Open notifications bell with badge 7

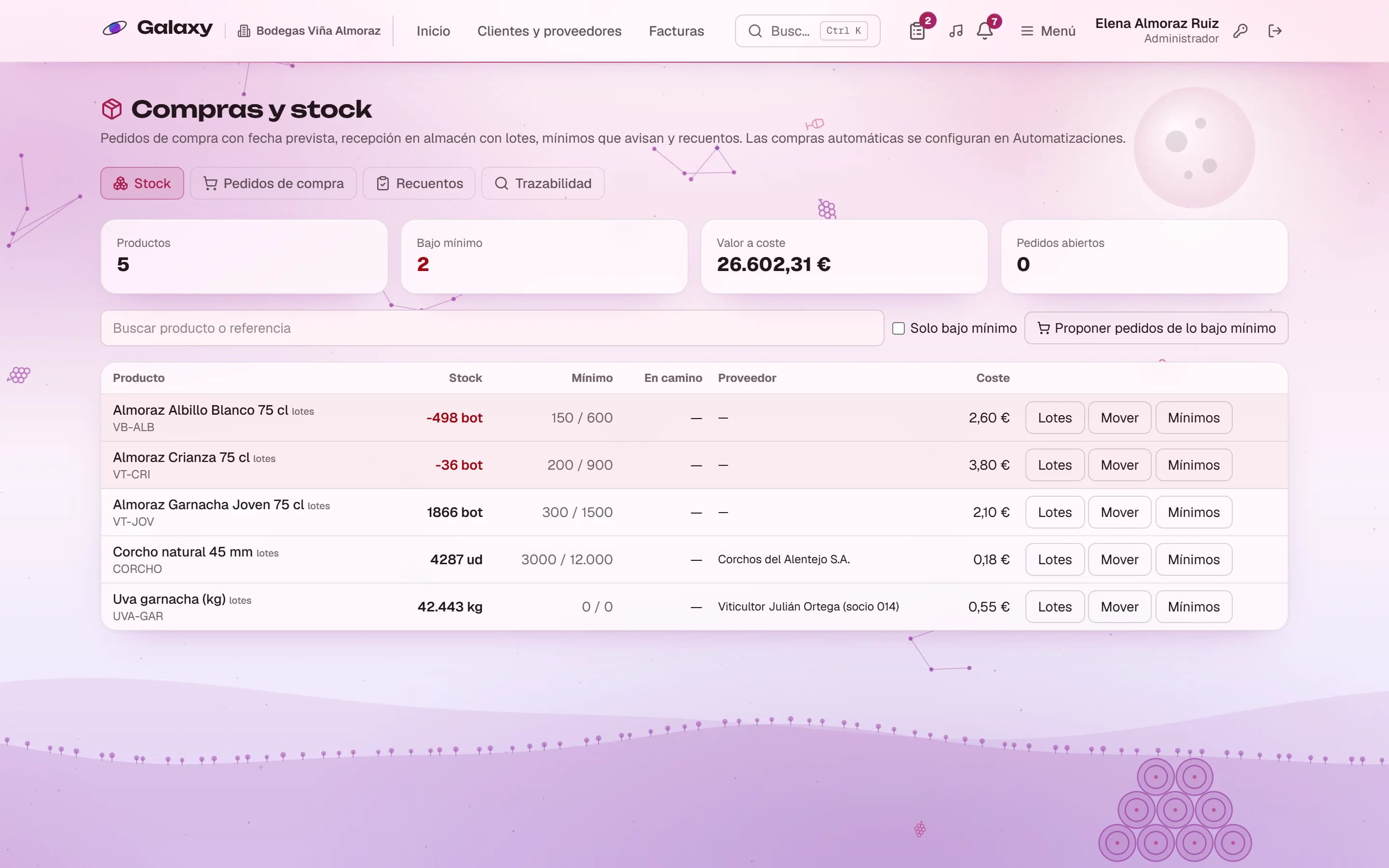985,31
